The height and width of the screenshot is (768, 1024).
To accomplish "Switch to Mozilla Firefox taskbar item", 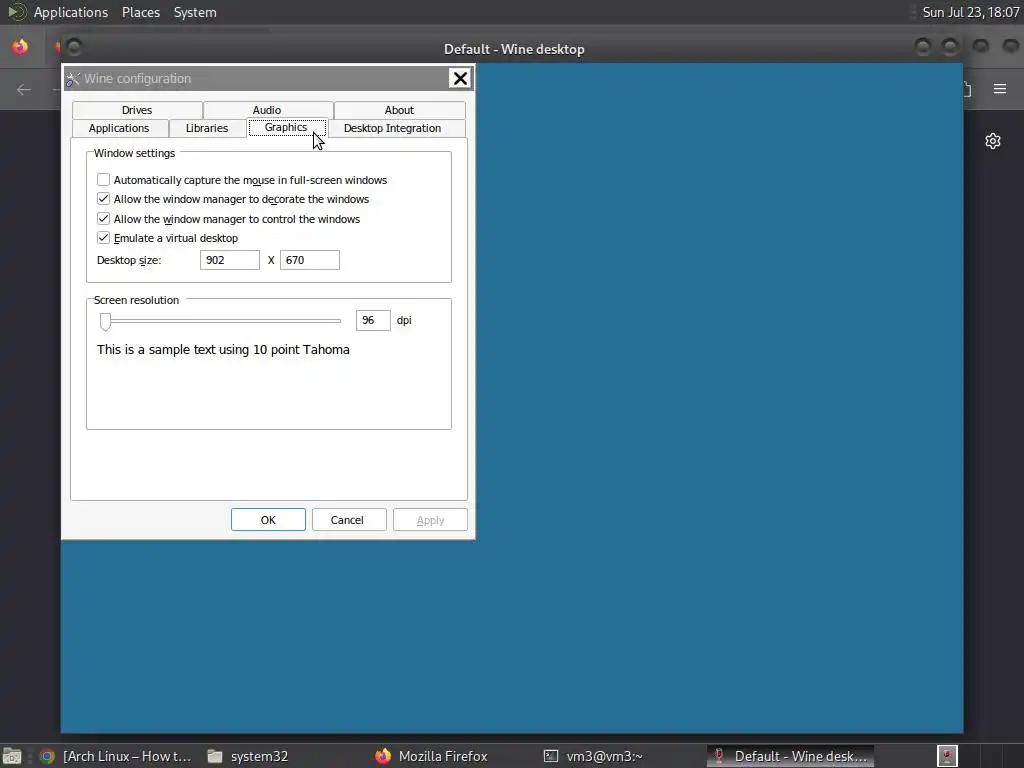I will click(431, 756).
